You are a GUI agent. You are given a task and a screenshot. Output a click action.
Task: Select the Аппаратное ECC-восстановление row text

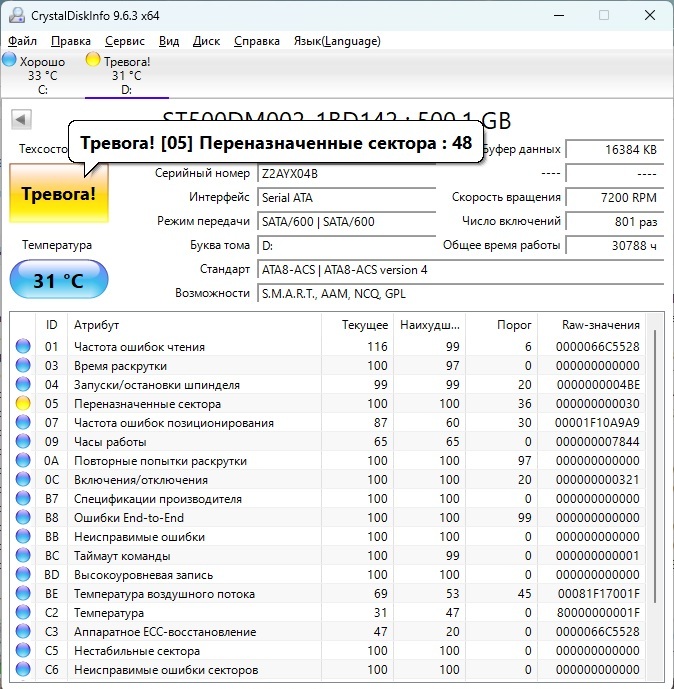[165, 631]
